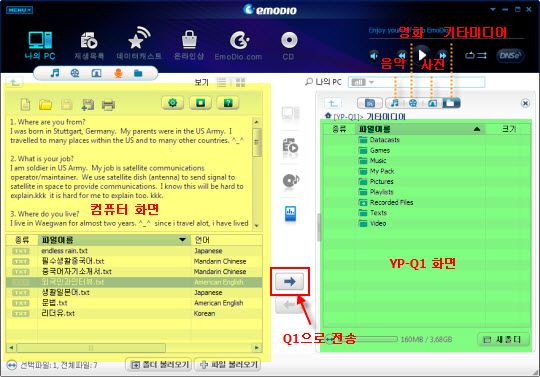540x377 pixels.
Task: Create a new text document
Action: coord(25,104)
